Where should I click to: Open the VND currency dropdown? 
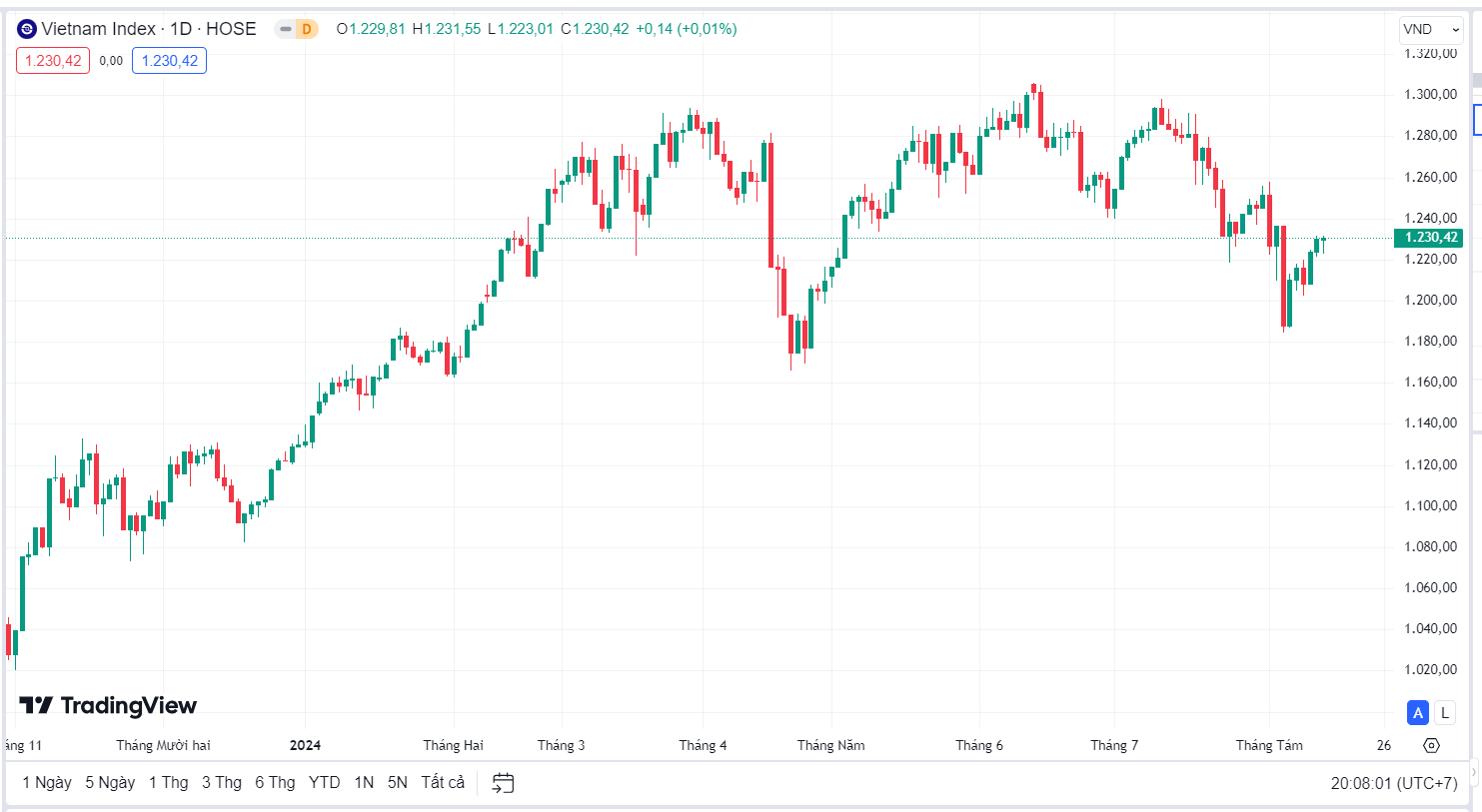1431,29
